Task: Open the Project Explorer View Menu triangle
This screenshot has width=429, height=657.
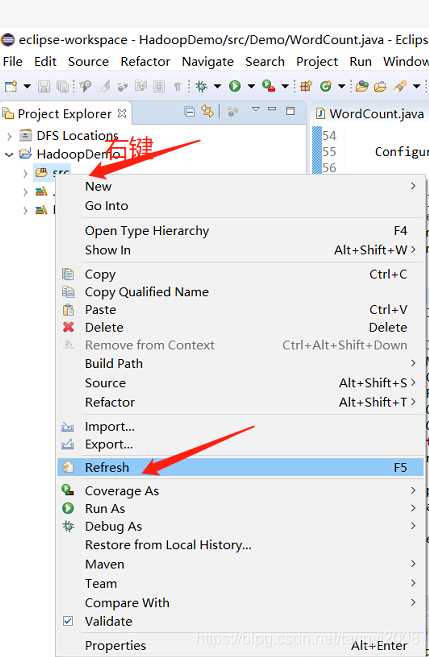Action: coord(256,109)
